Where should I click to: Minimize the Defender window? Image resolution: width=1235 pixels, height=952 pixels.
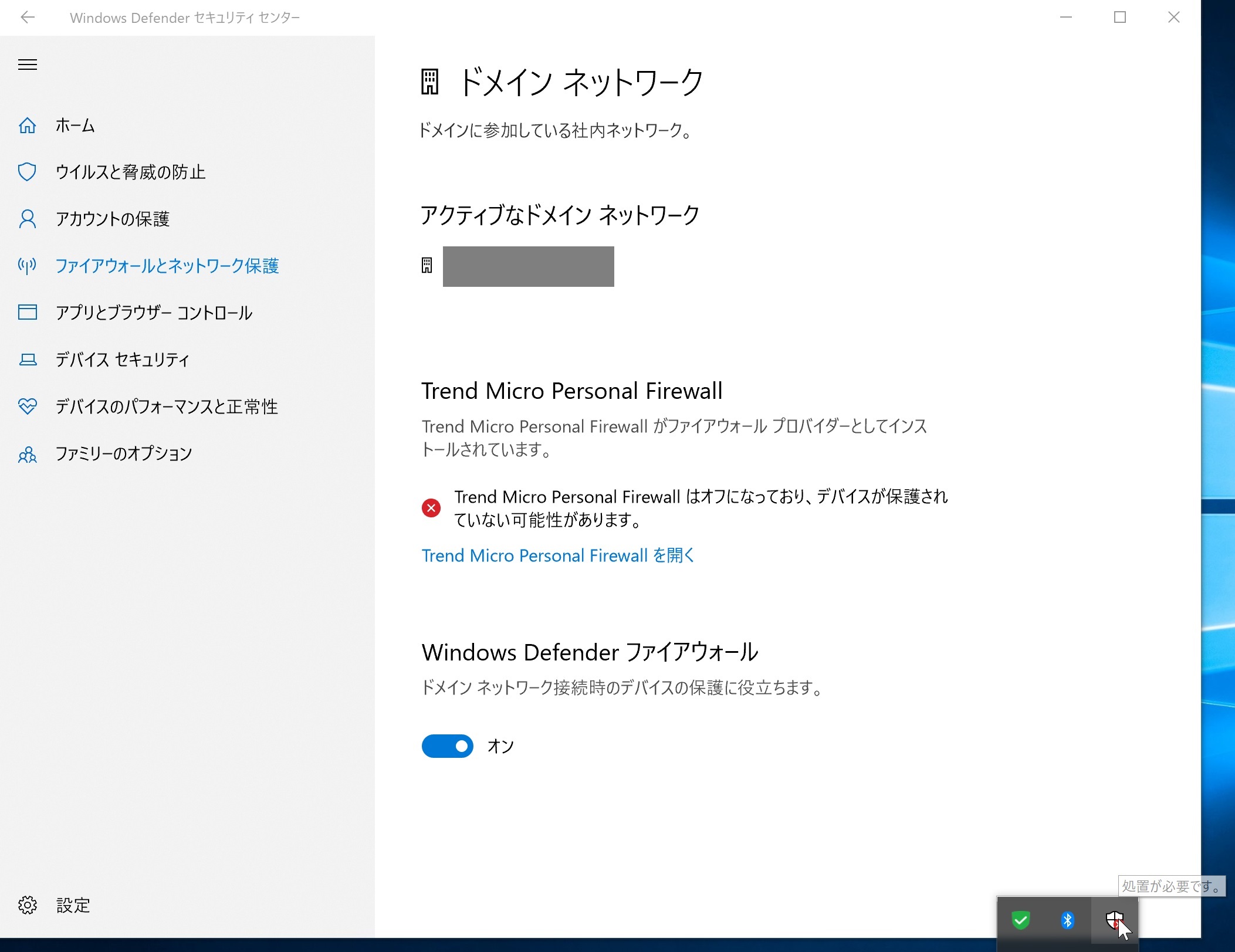[1066, 18]
